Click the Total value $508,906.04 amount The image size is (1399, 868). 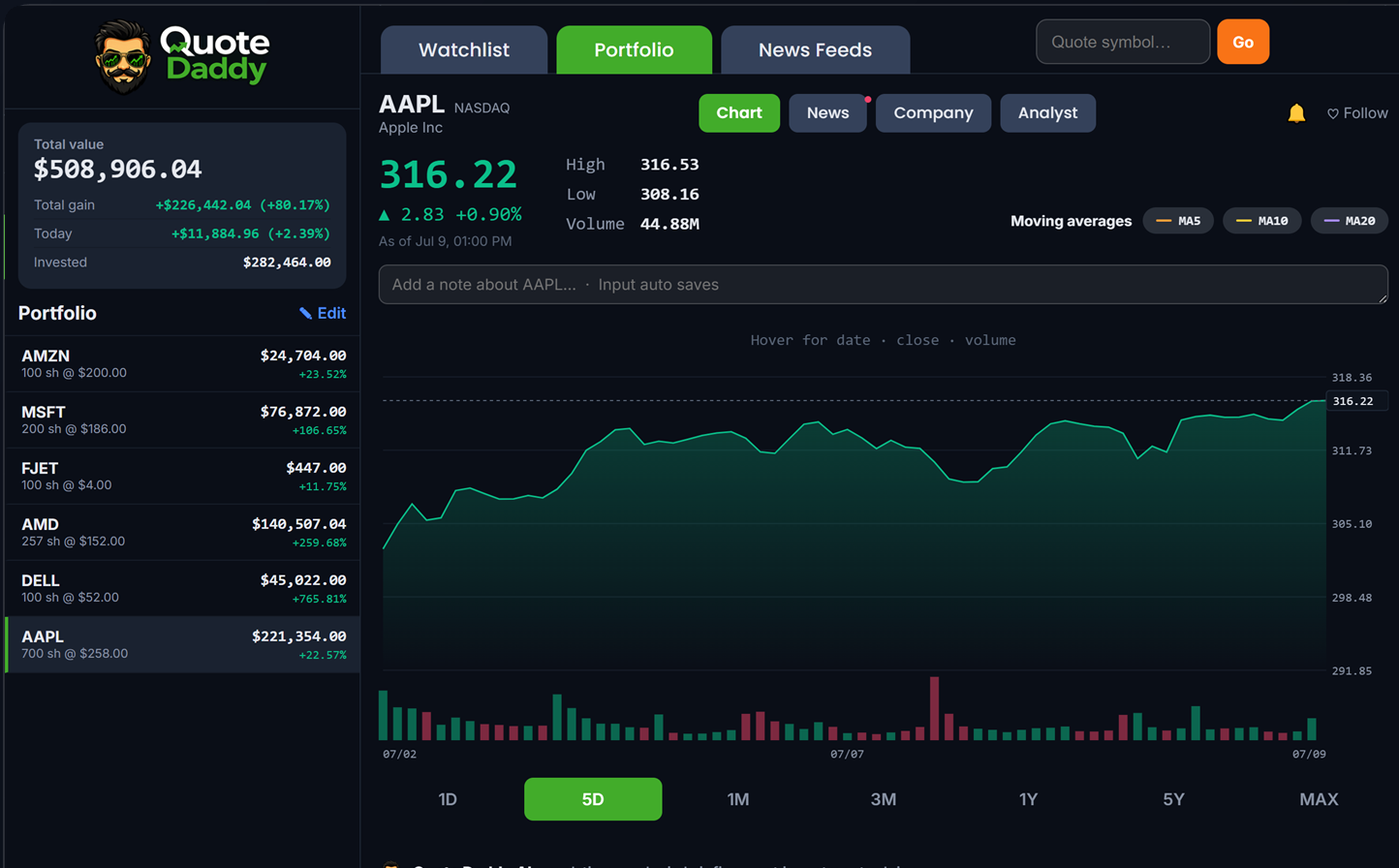tap(118, 170)
